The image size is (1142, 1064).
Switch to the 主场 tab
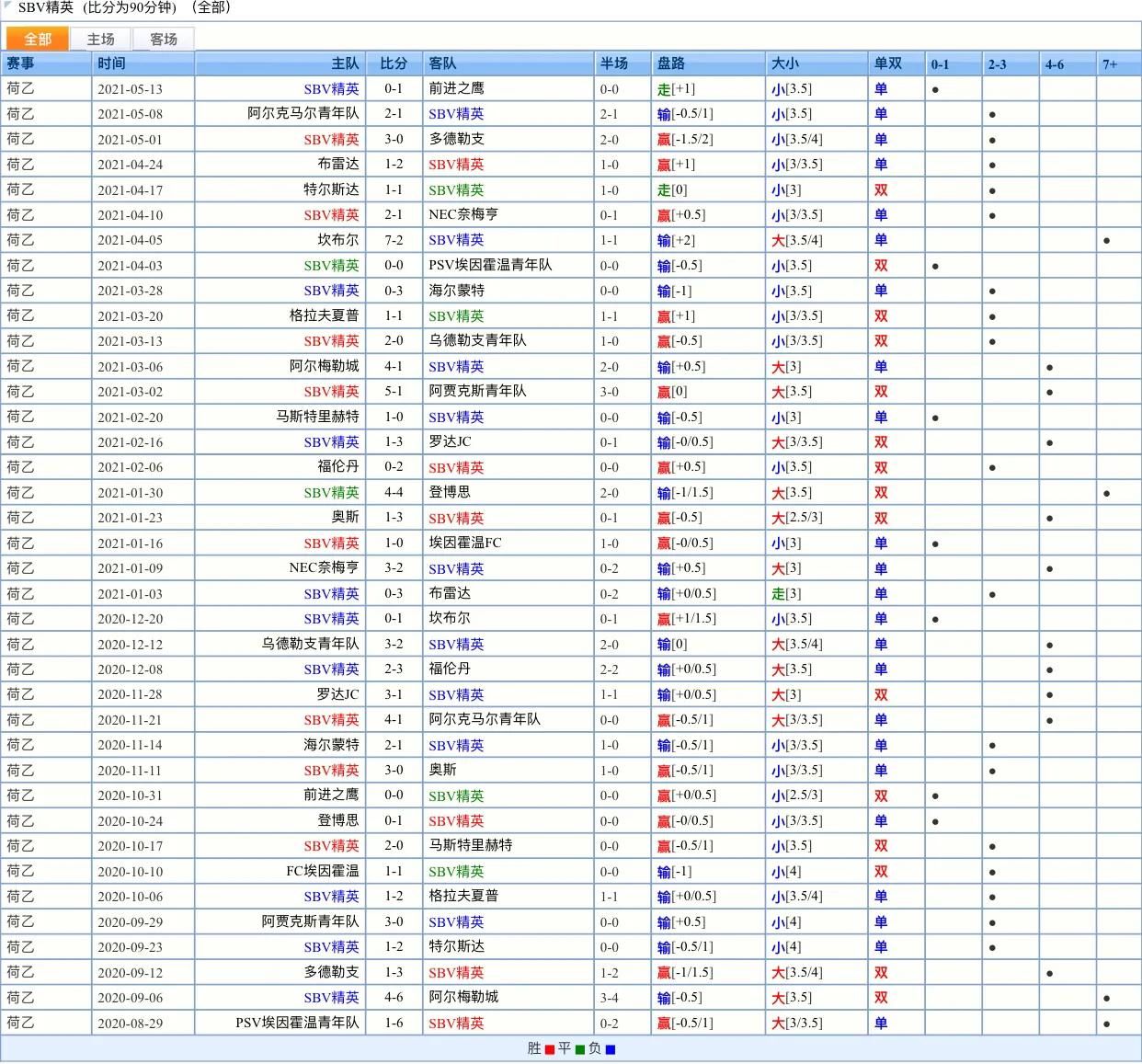coord(100,39)
